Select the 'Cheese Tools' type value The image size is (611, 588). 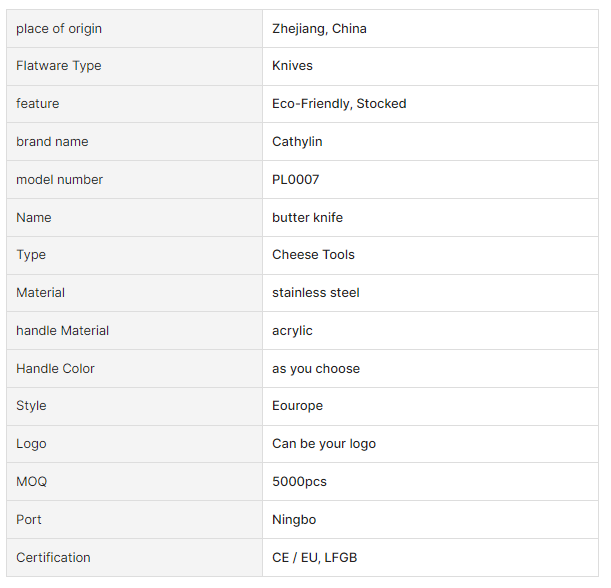[x=313, y=255]
